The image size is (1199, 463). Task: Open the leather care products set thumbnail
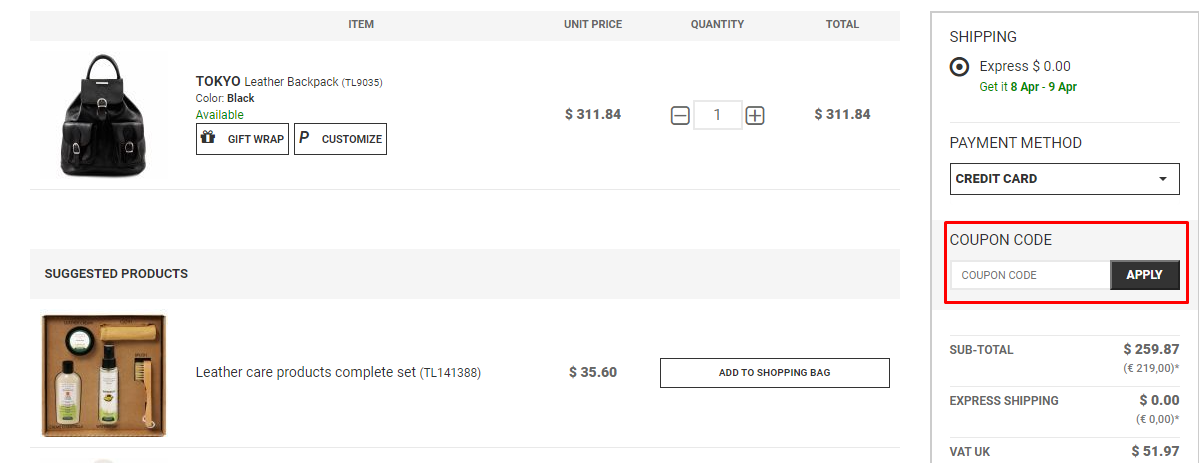[104, 375]
